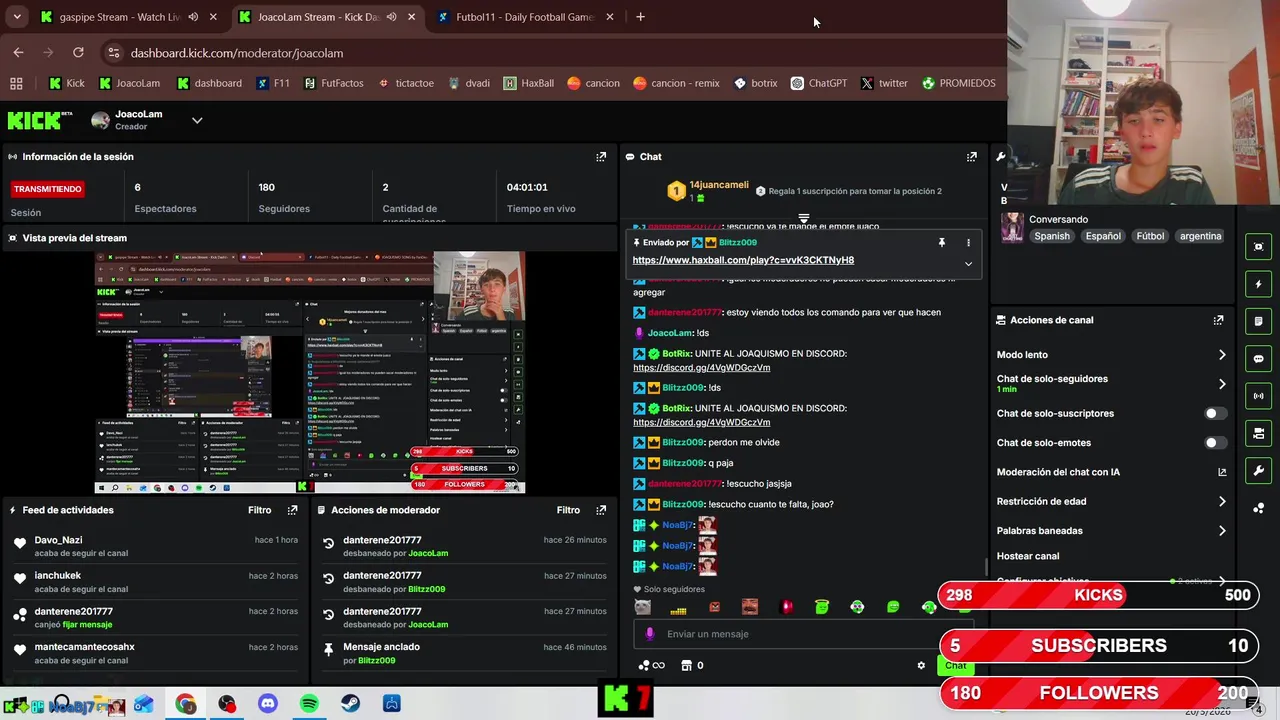
Task: Expand the pinned message chevron
Action: pos(968,264)
